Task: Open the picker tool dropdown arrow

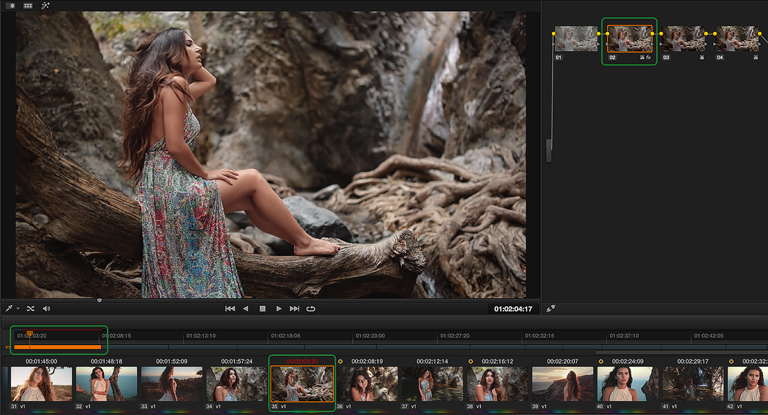Action: point(18,309)
